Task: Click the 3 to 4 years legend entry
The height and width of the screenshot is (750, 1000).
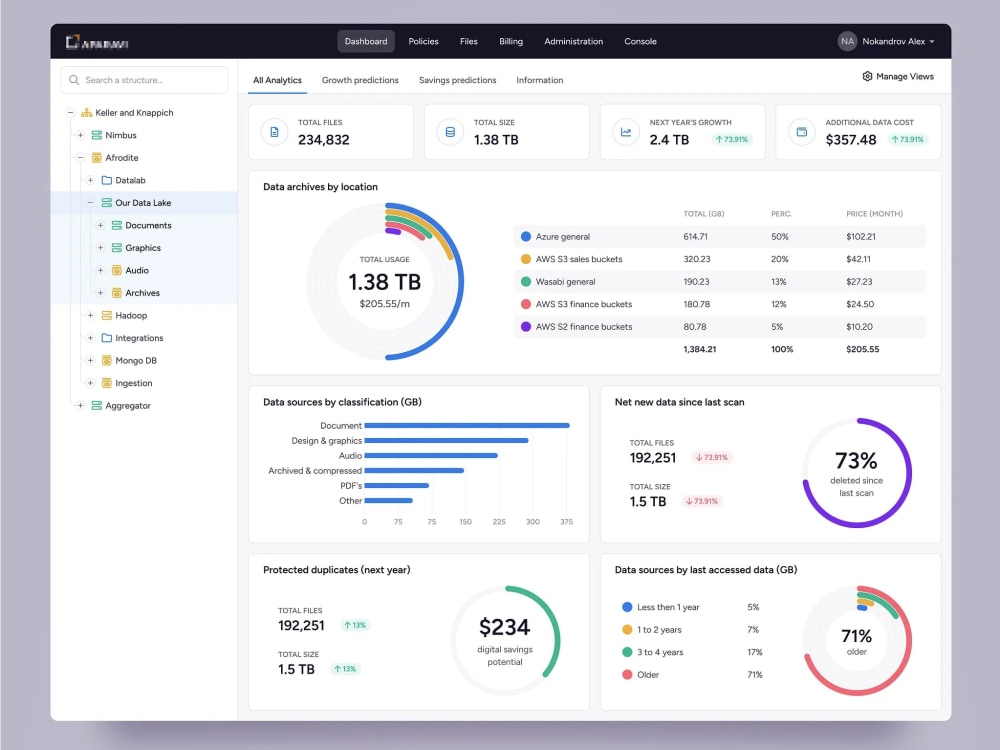Action: (x=652, y=652)
